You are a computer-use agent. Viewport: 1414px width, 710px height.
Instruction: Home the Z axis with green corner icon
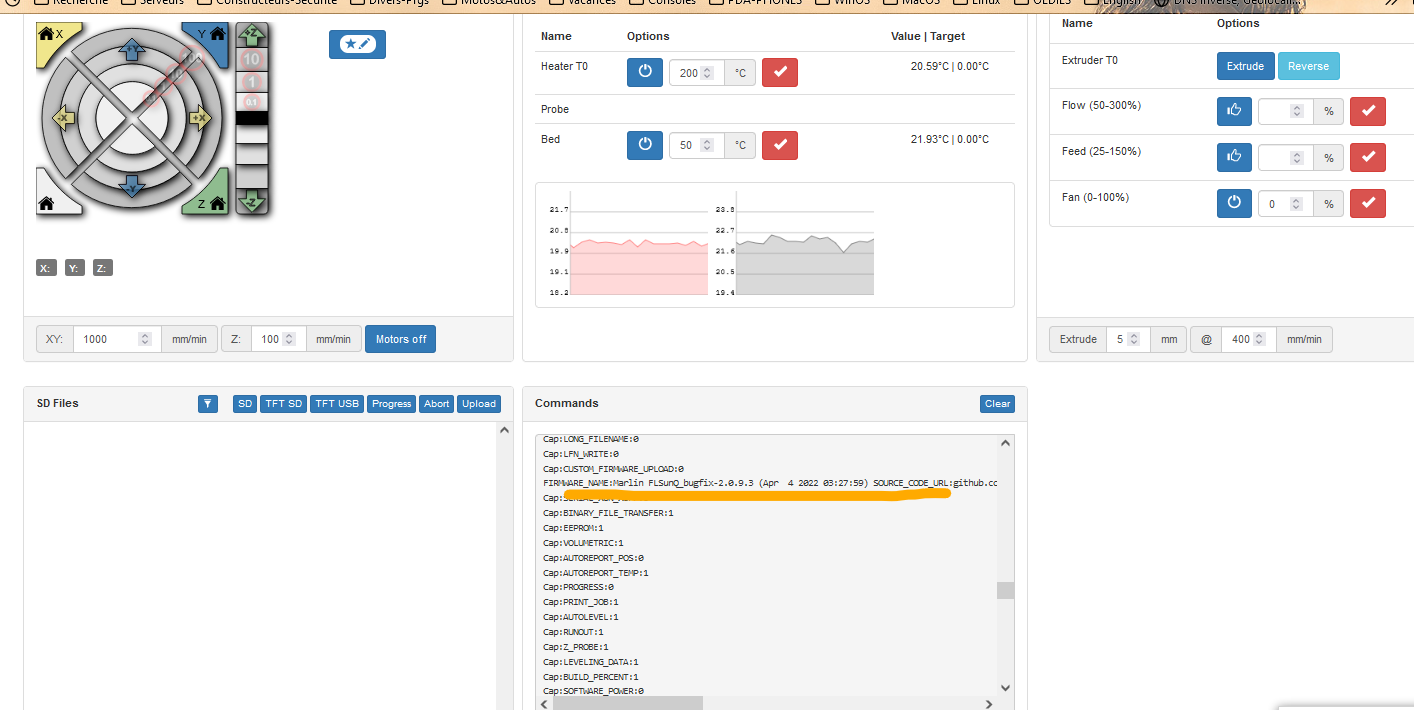tap(214, 196)
